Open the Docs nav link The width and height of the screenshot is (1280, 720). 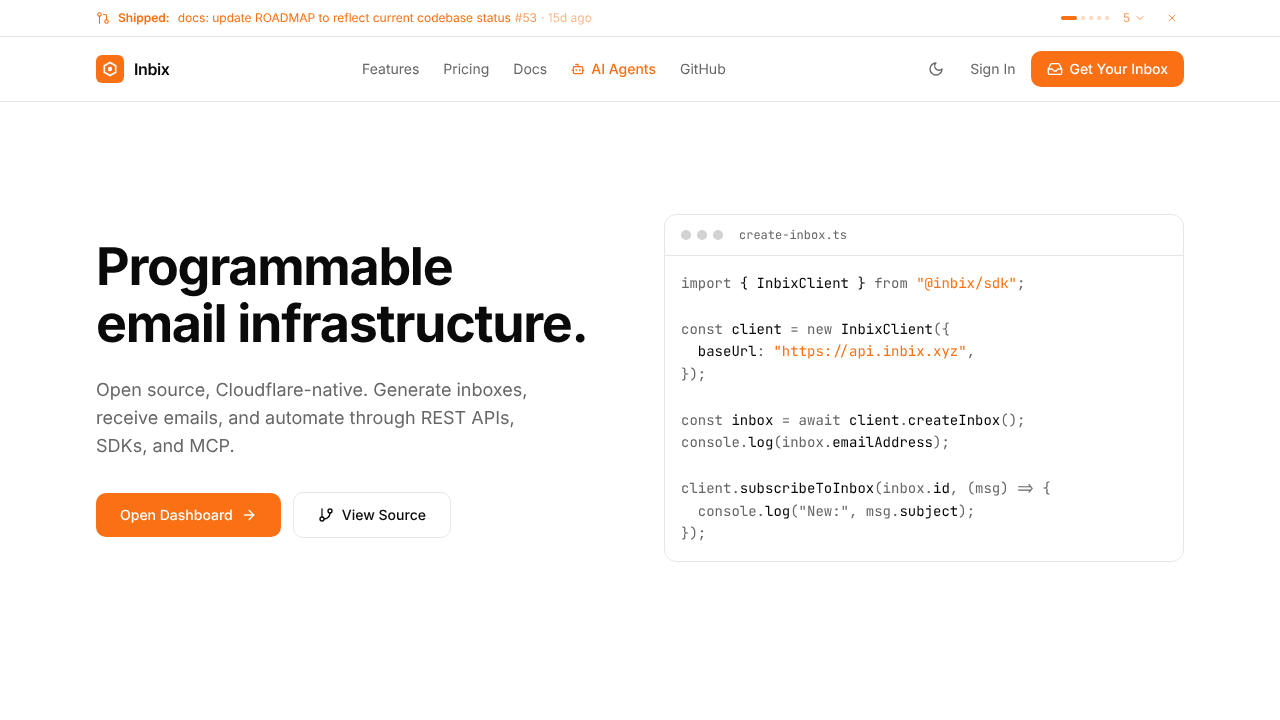pos(530,69)
